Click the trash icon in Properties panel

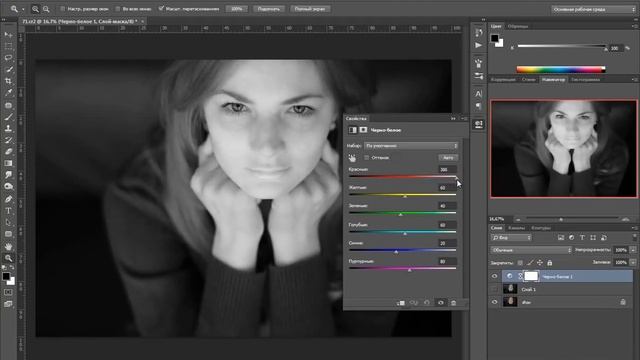[x=453, y=303]
